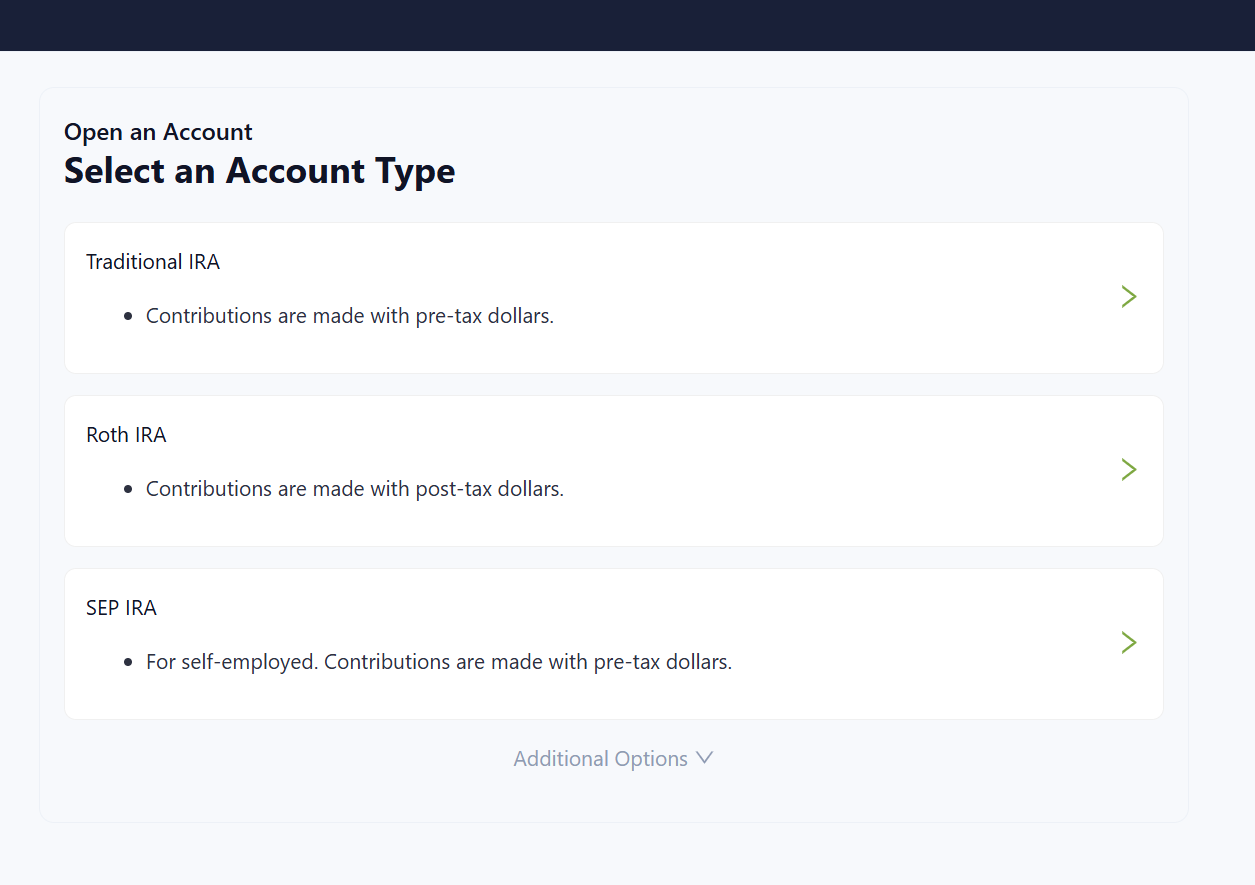Select the Roth IRA title

(x=126, y=435)
